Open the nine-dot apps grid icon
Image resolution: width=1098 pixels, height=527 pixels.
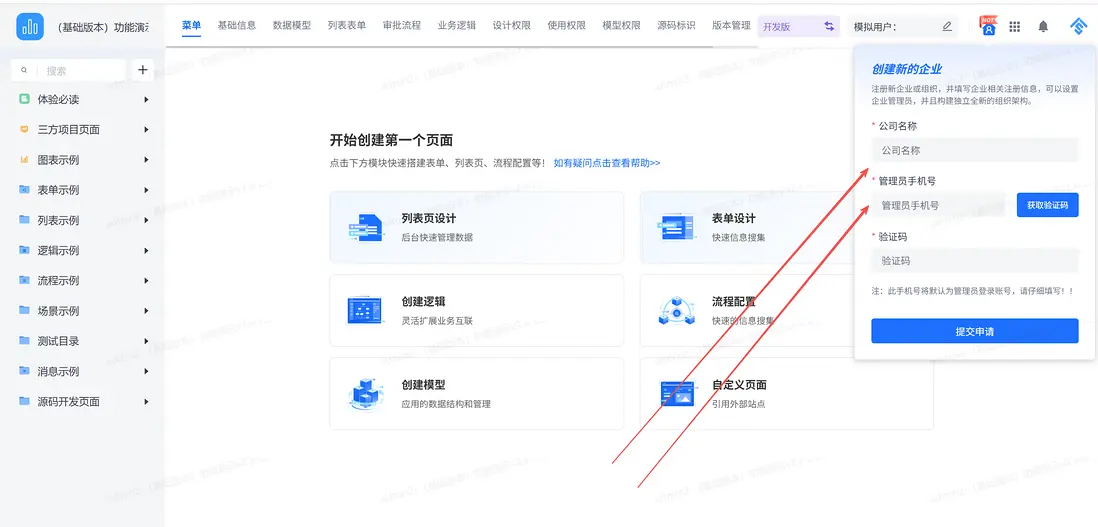pyautogui.click(x=1015, y=27)
